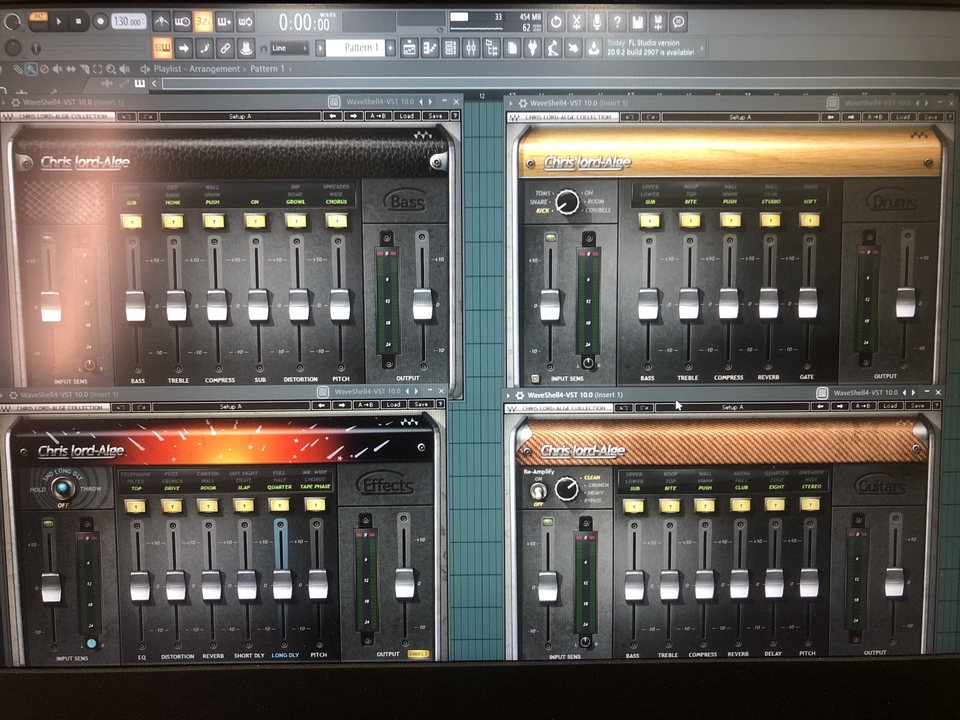
Task: Toggle the metronome icon
Action: point(161,22)
